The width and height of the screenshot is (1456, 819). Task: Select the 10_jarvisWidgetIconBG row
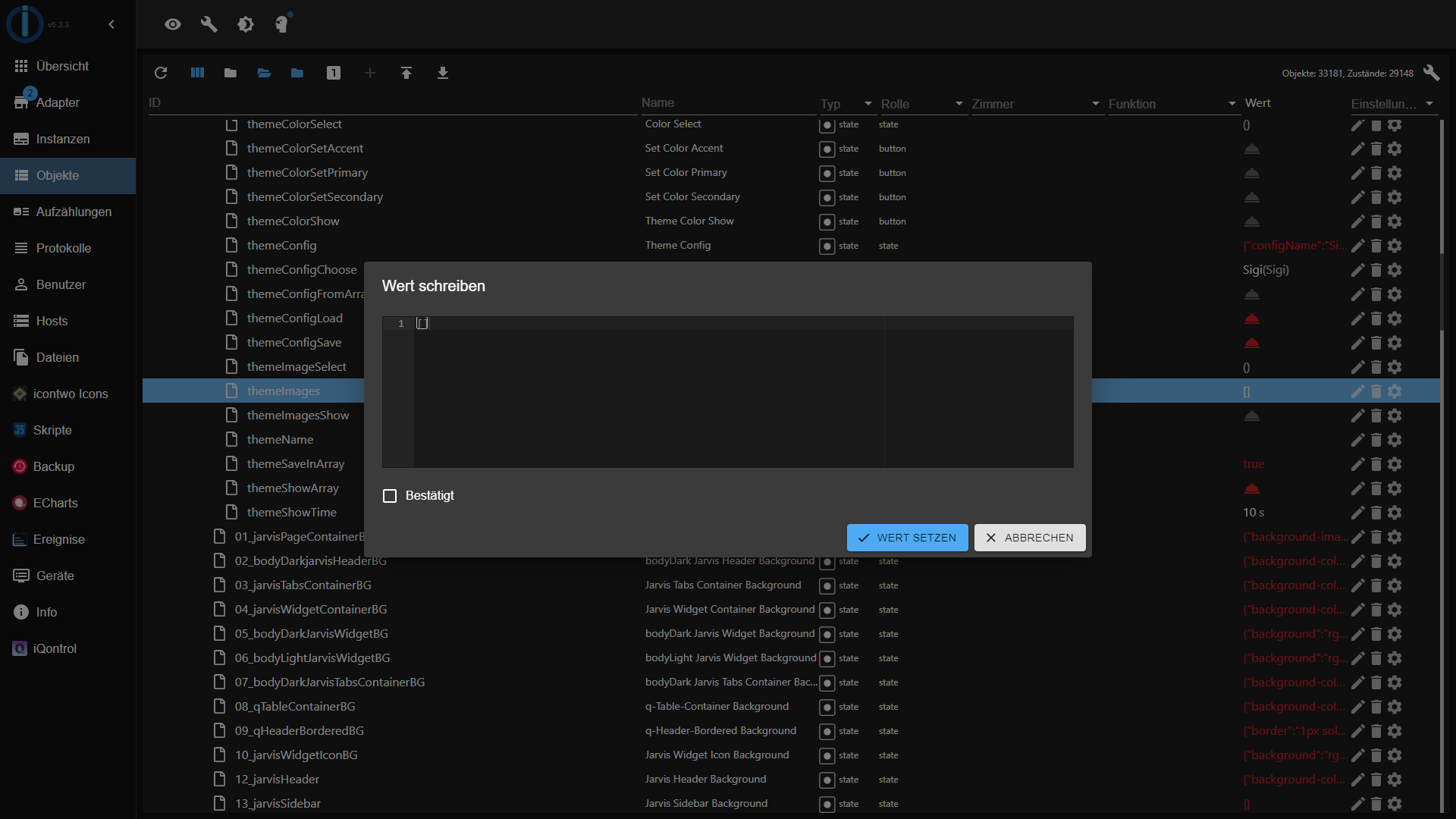[x=792, y=755]
